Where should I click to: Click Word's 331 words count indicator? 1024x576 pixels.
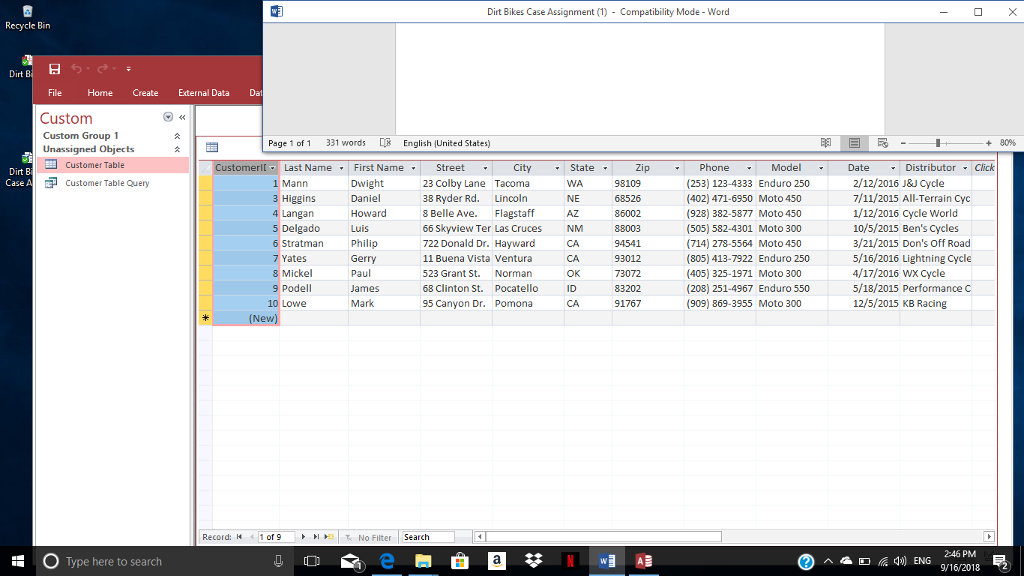[x=345, y=143]
